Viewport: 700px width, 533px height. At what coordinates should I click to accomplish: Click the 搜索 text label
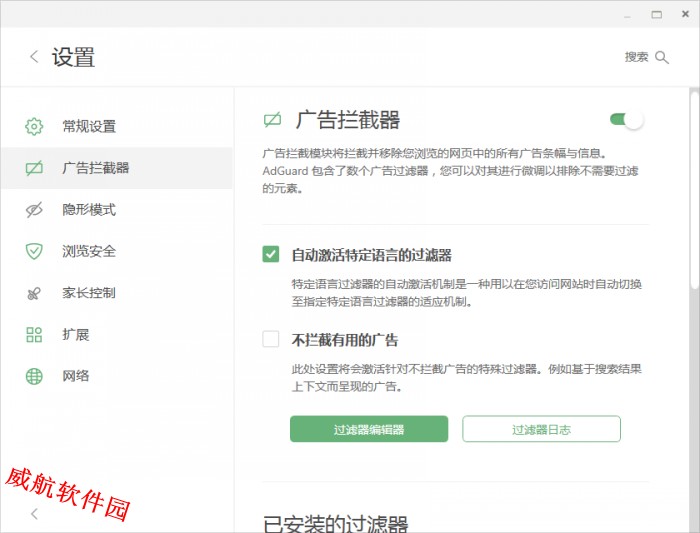pyautogui.click(x=636, y=57)
